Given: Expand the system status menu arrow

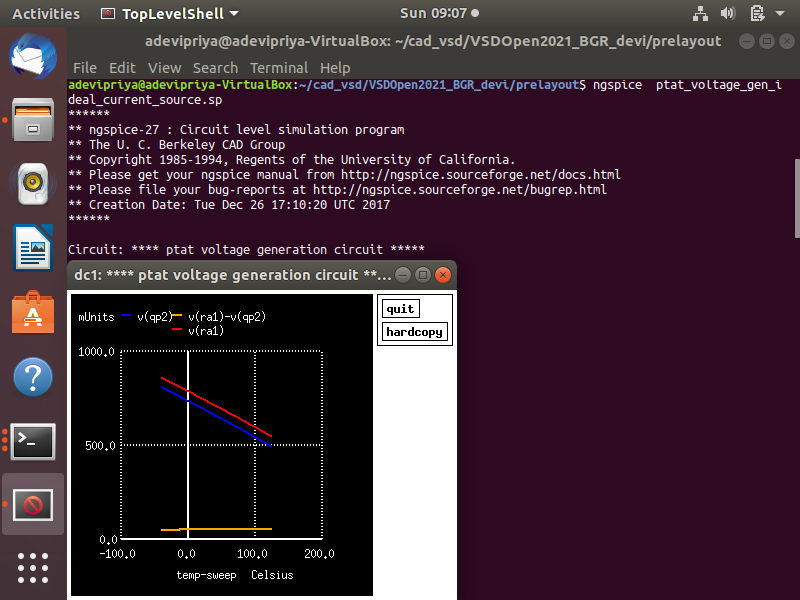Looking at the screenshot, I should click(781, 14).
